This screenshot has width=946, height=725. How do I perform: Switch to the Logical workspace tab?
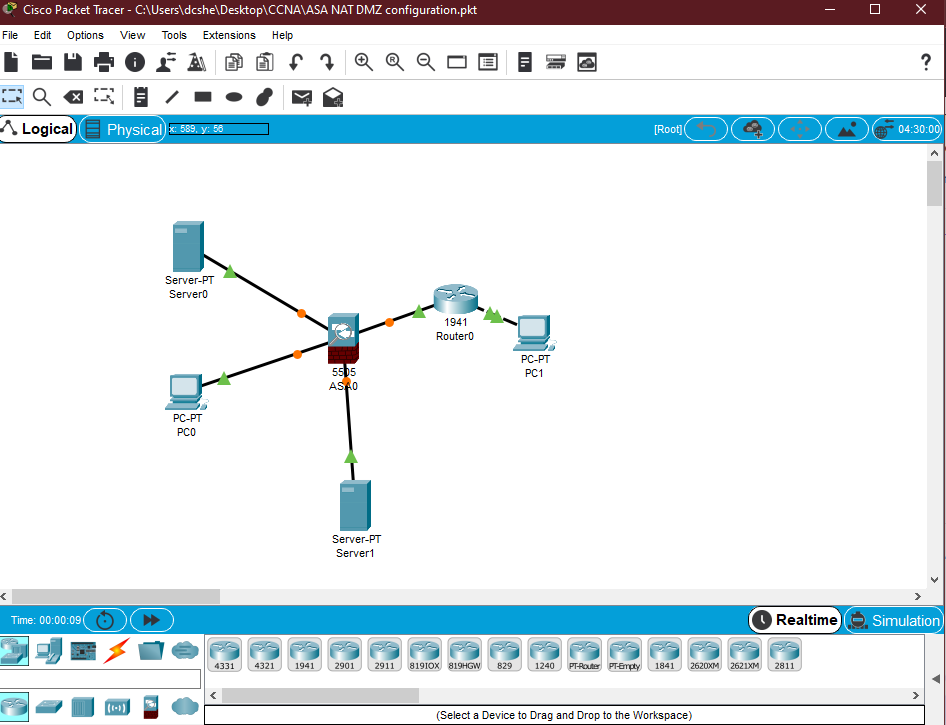pos(39,129)
